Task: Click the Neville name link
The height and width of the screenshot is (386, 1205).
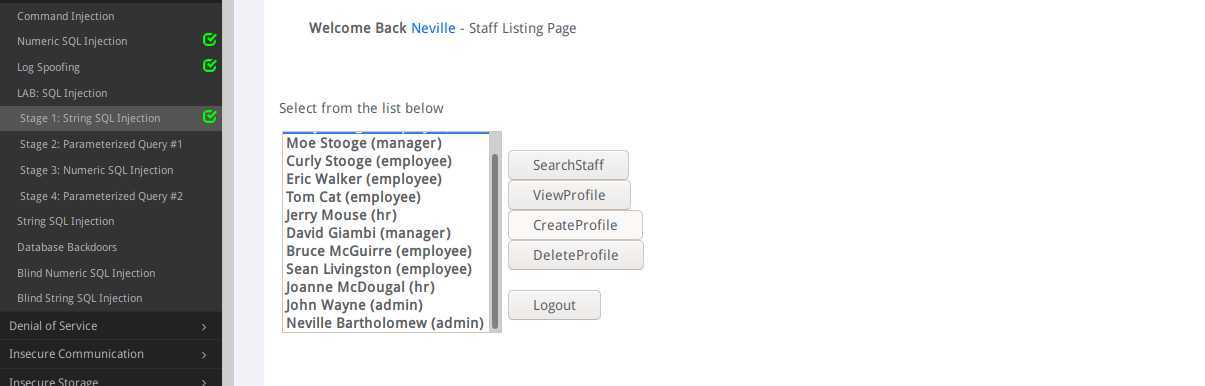Action: 433,28
